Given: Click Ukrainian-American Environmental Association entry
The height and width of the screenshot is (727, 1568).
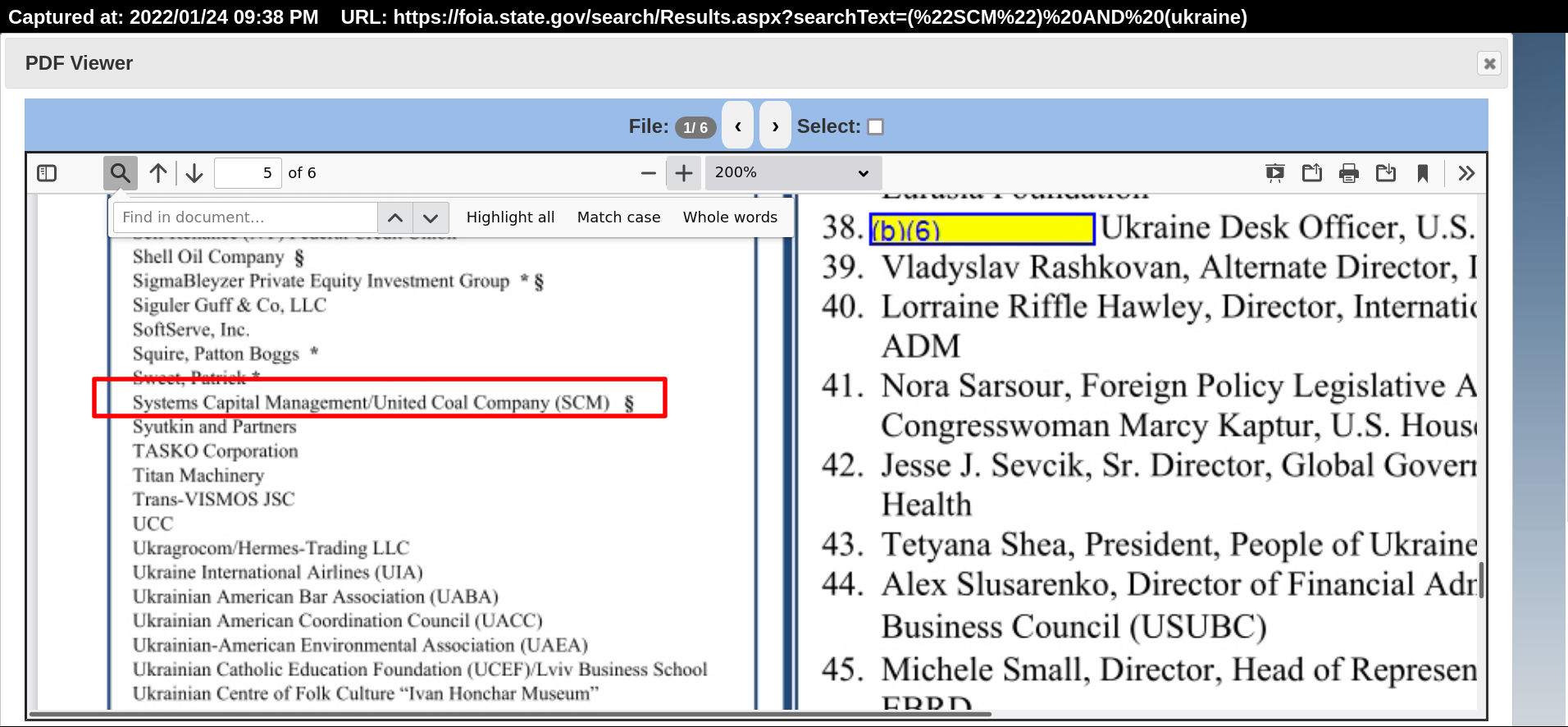Looking at the screenshot, I should 360,645.
